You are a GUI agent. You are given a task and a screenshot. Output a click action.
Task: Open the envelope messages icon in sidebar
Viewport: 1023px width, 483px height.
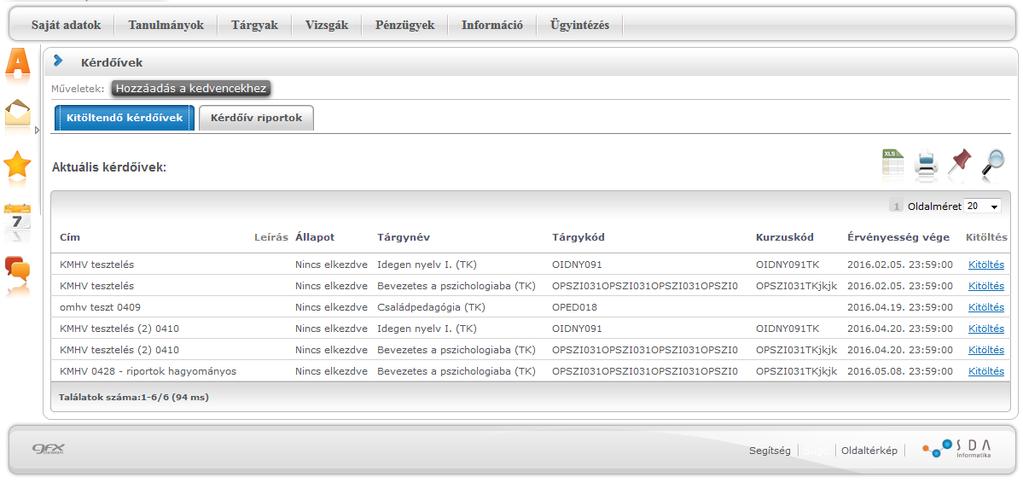(17, 114)
